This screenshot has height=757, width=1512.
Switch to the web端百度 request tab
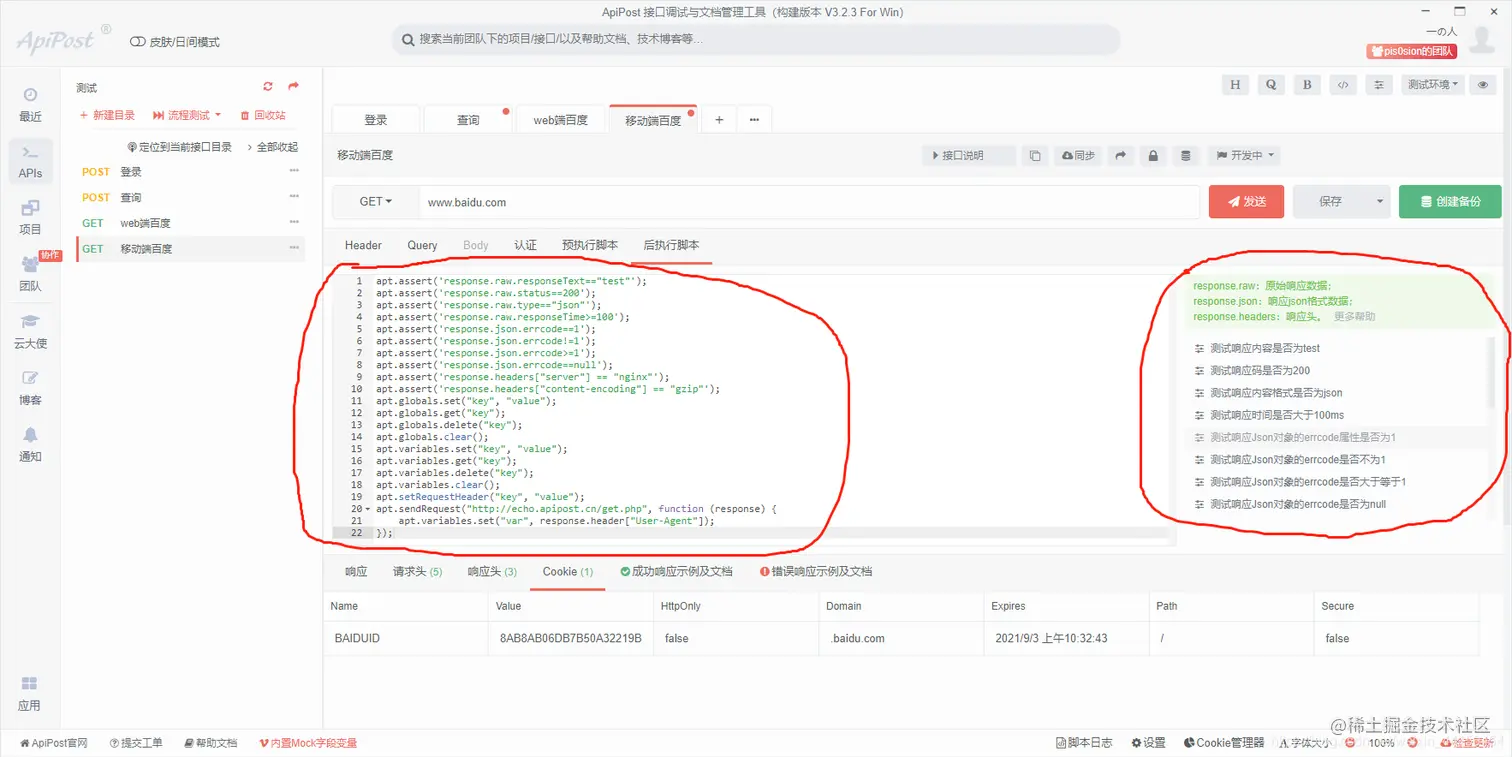pos(561,120)
